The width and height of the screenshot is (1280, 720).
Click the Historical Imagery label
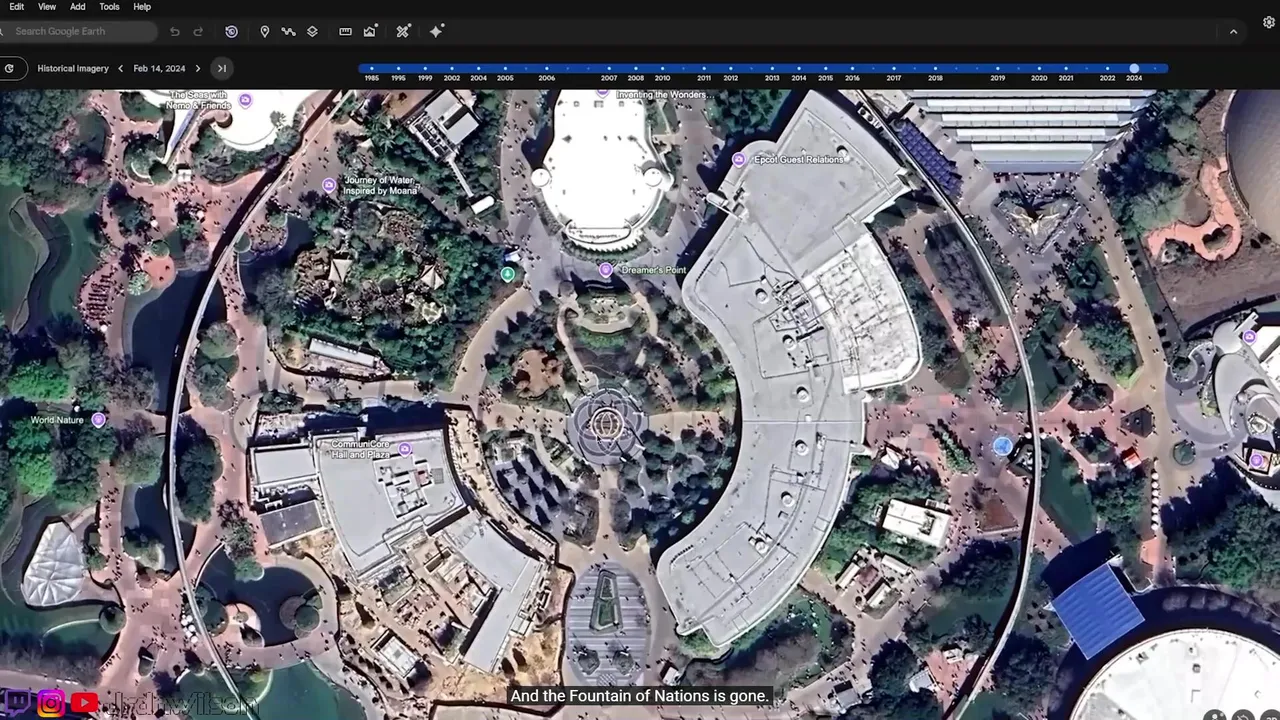pyautogui.click(x=72, y=68)
